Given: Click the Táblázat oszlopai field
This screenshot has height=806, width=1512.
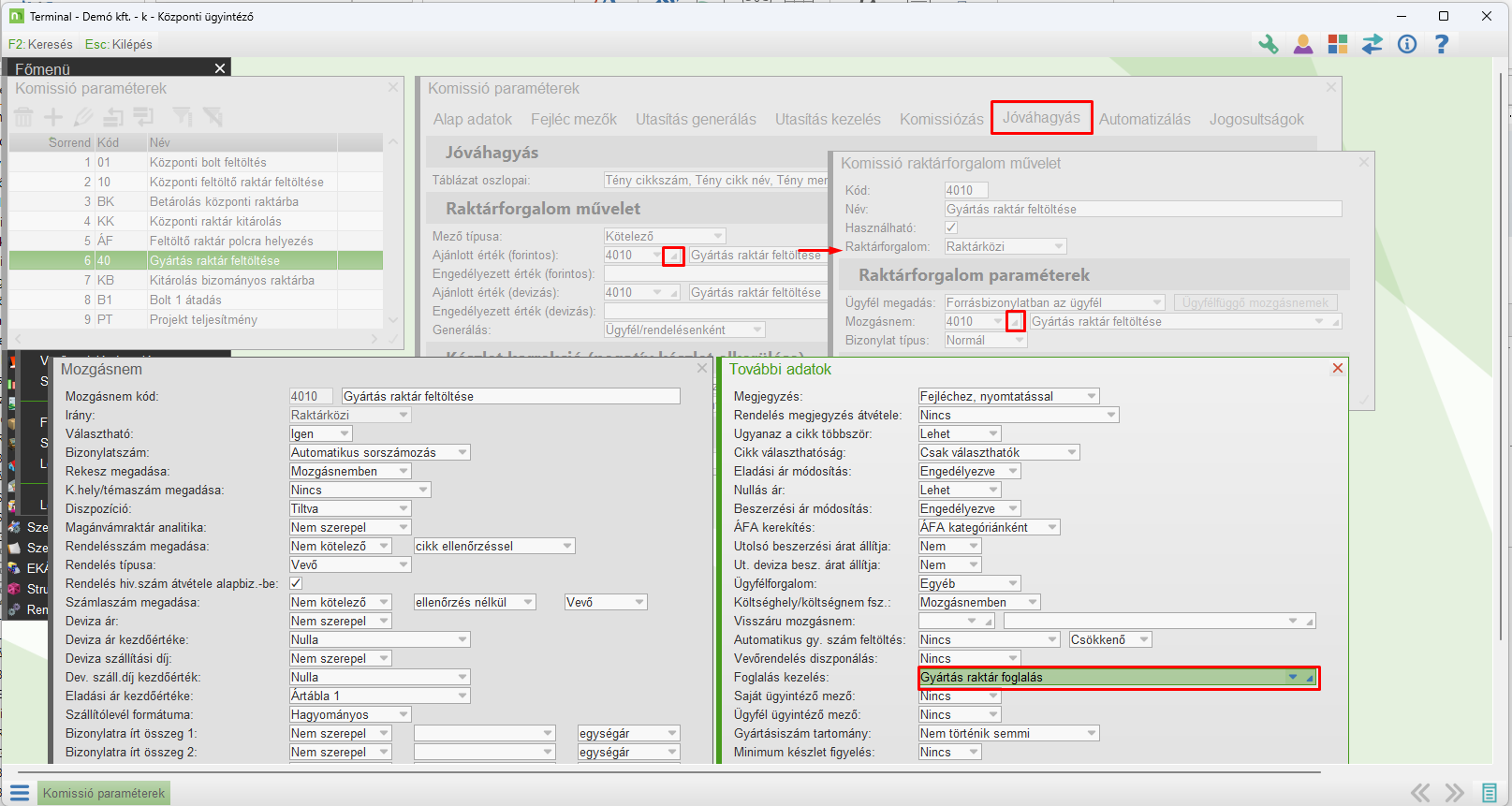Looking at the screenshot, I should [x=716, y=180].
